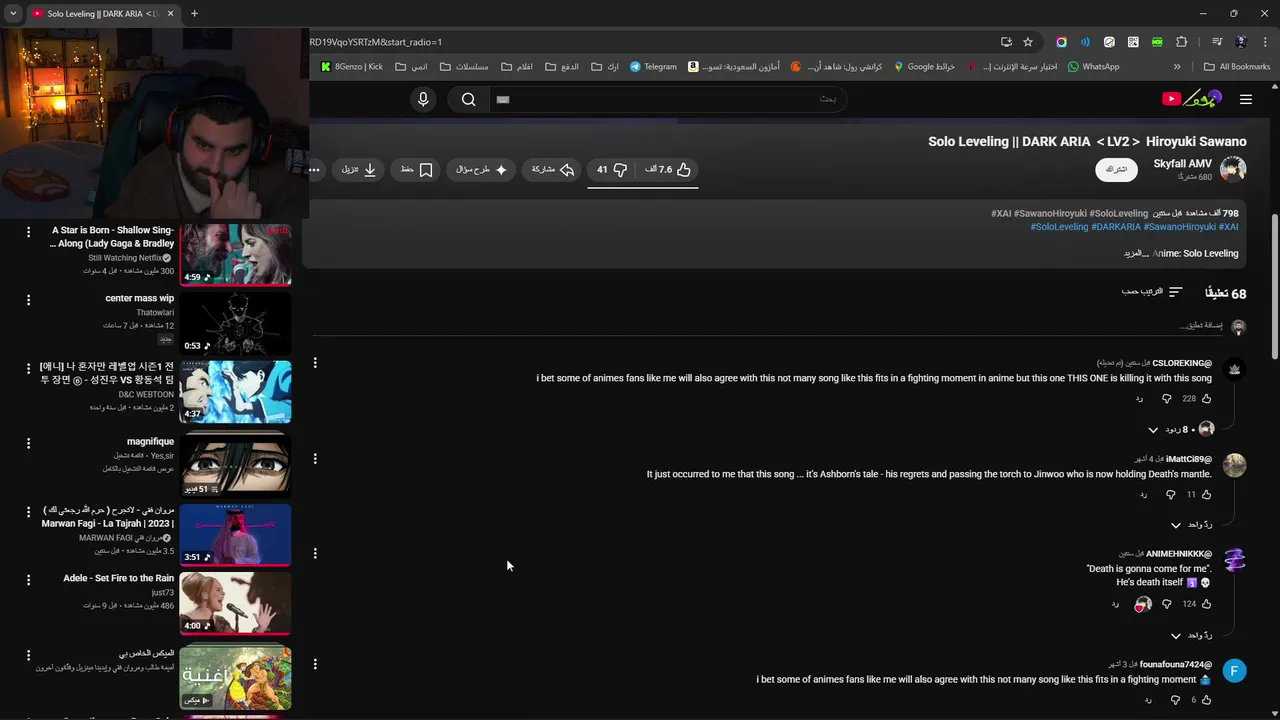1280x720 pixels.
Task: Open the #DARKARIA hashtag link
Action: coord(1116,227)
